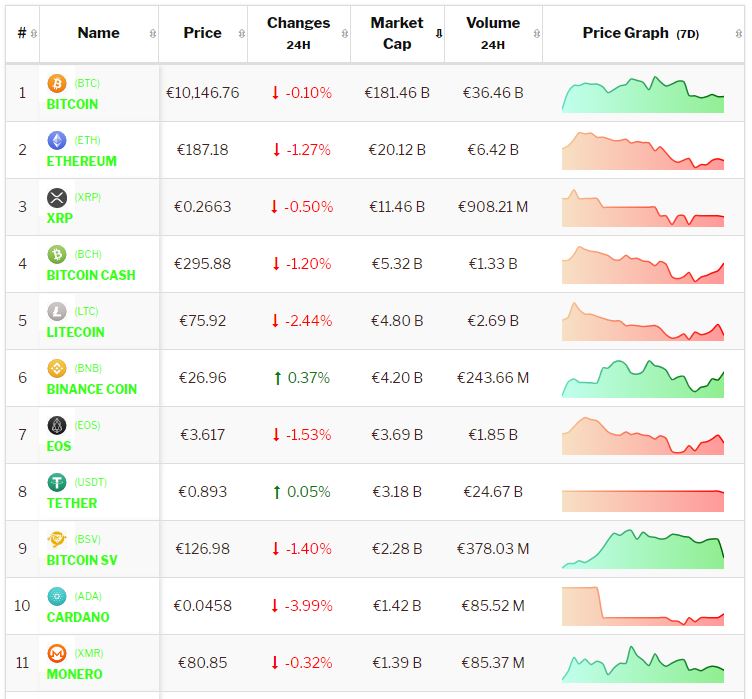Sort by rank number column header
Screen dimensions: 752x699
22,33
